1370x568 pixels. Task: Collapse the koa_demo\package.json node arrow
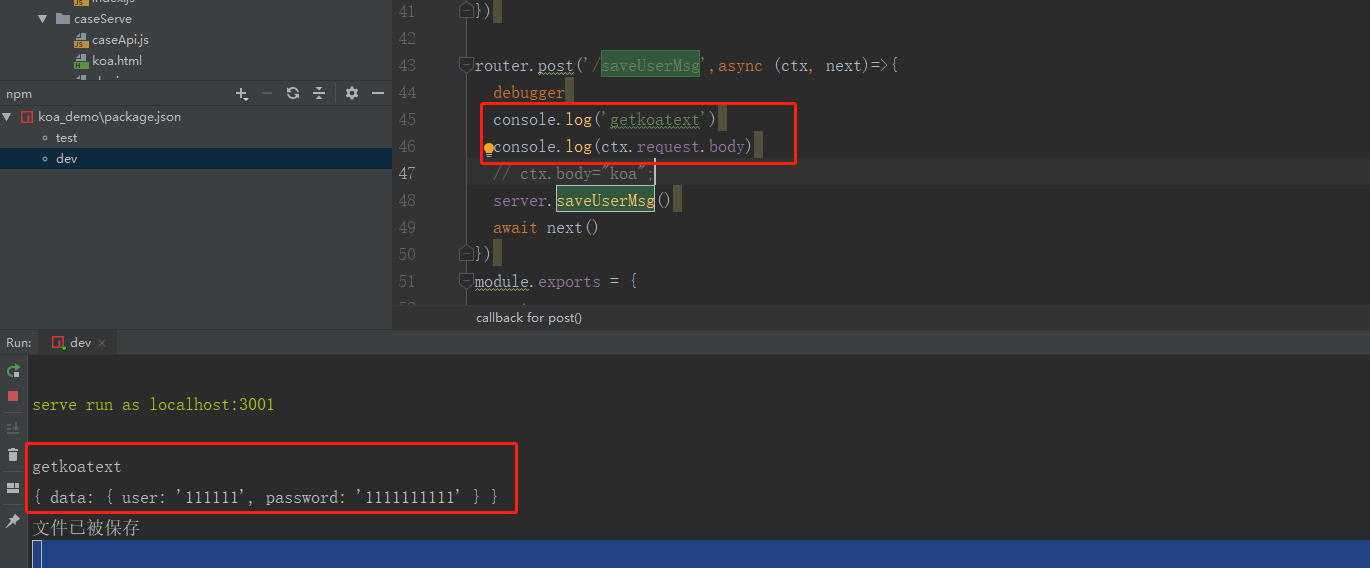coord(7,117)
